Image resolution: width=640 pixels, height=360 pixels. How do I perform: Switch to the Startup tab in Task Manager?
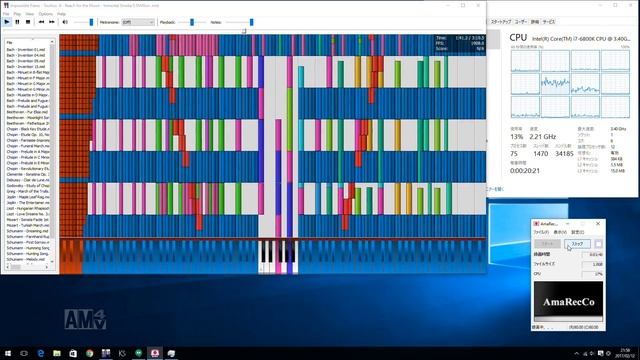pyautogui.click(x=501, y=22)
